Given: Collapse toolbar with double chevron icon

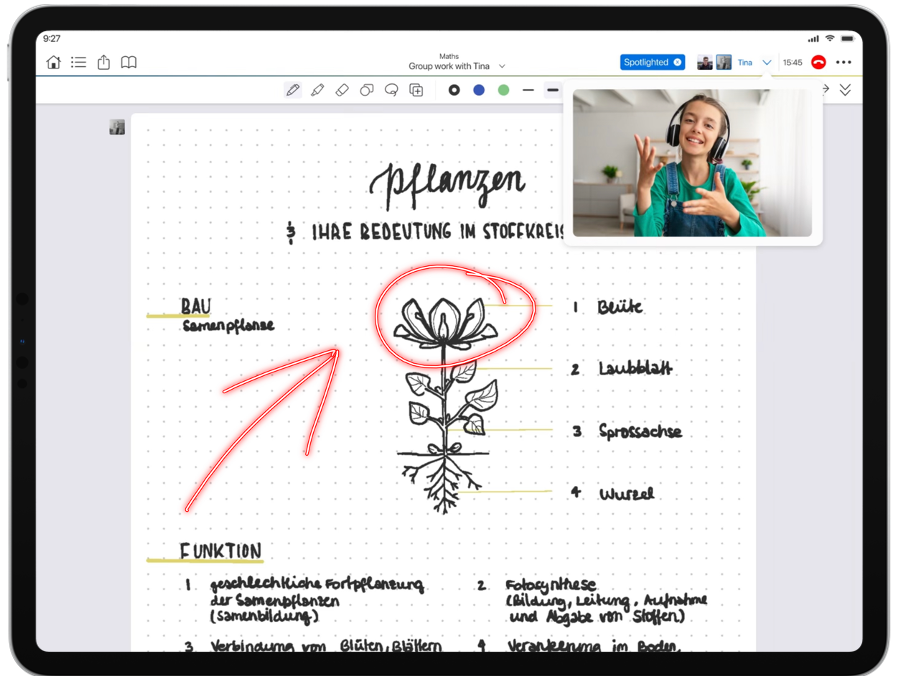Looking at the screenshot, I should 845,90.
